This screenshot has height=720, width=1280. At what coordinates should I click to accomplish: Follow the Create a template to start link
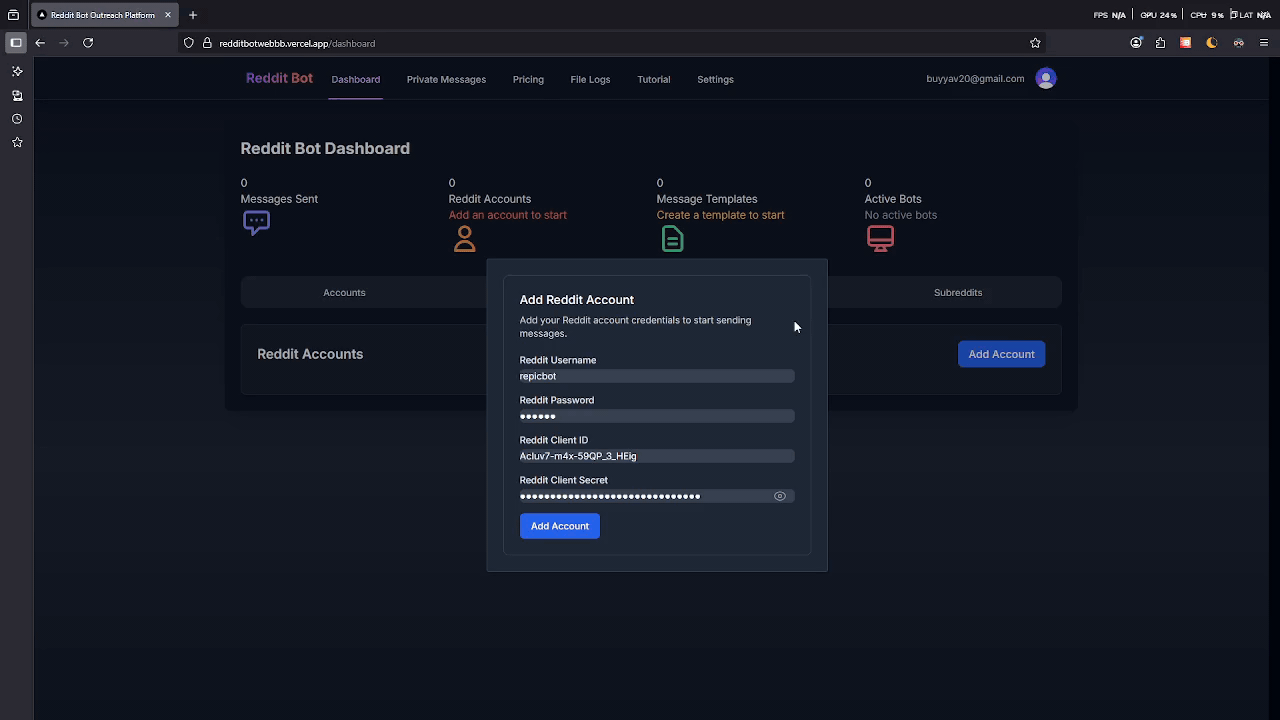[720, 214]
